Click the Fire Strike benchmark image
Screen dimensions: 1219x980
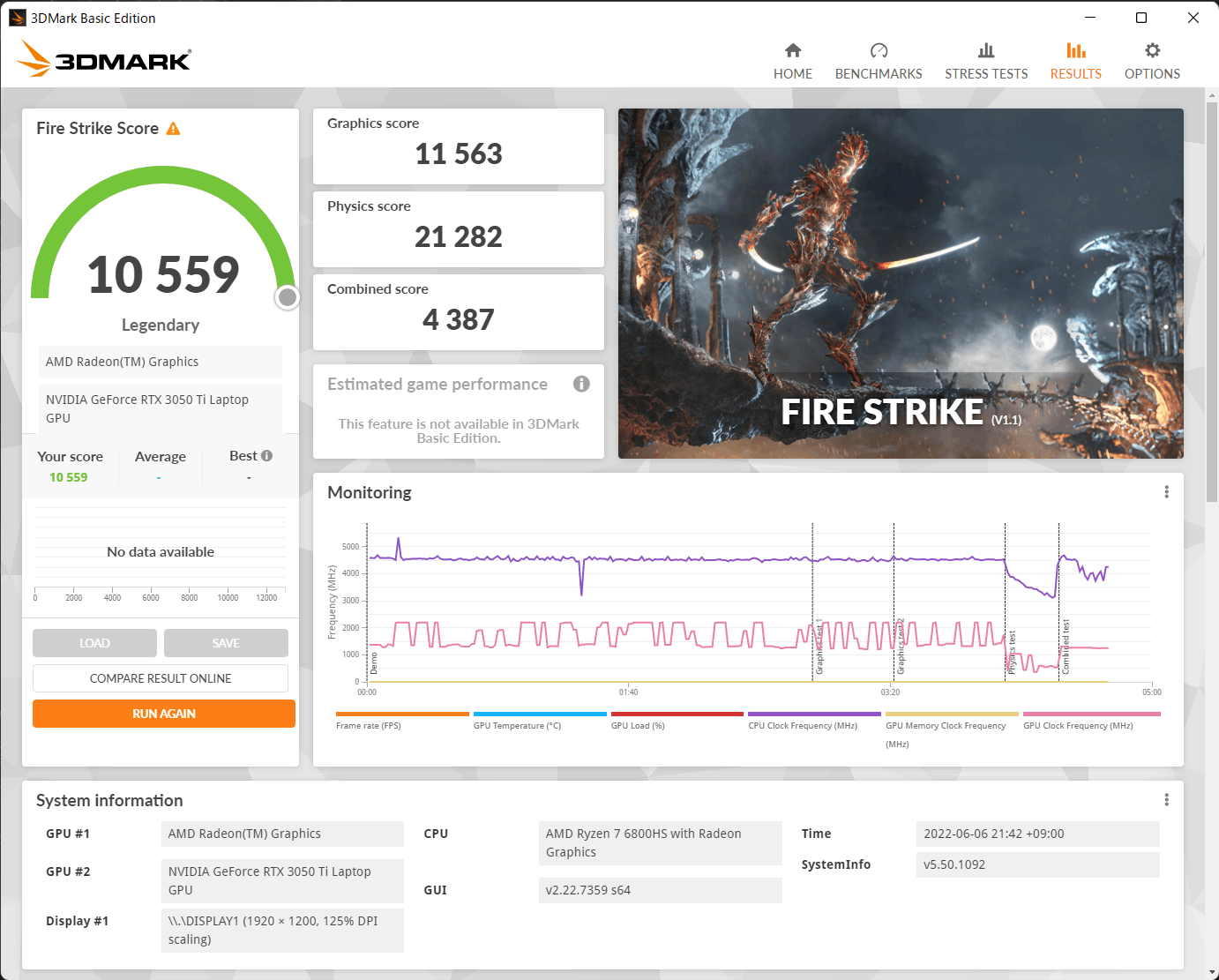click(x=901, y=283)
